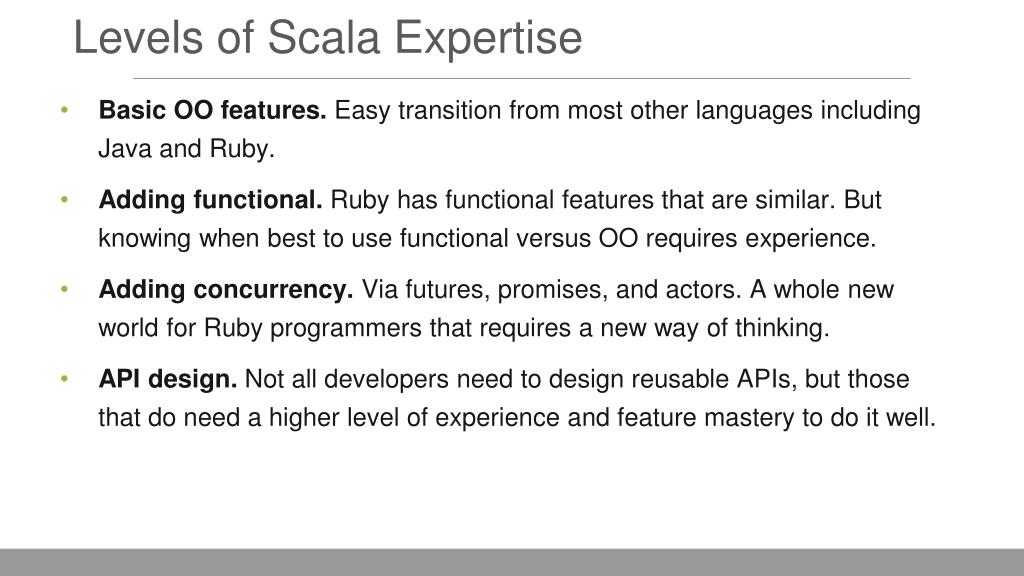
Task: Click the bold API design heading
Action: (168, 379)
